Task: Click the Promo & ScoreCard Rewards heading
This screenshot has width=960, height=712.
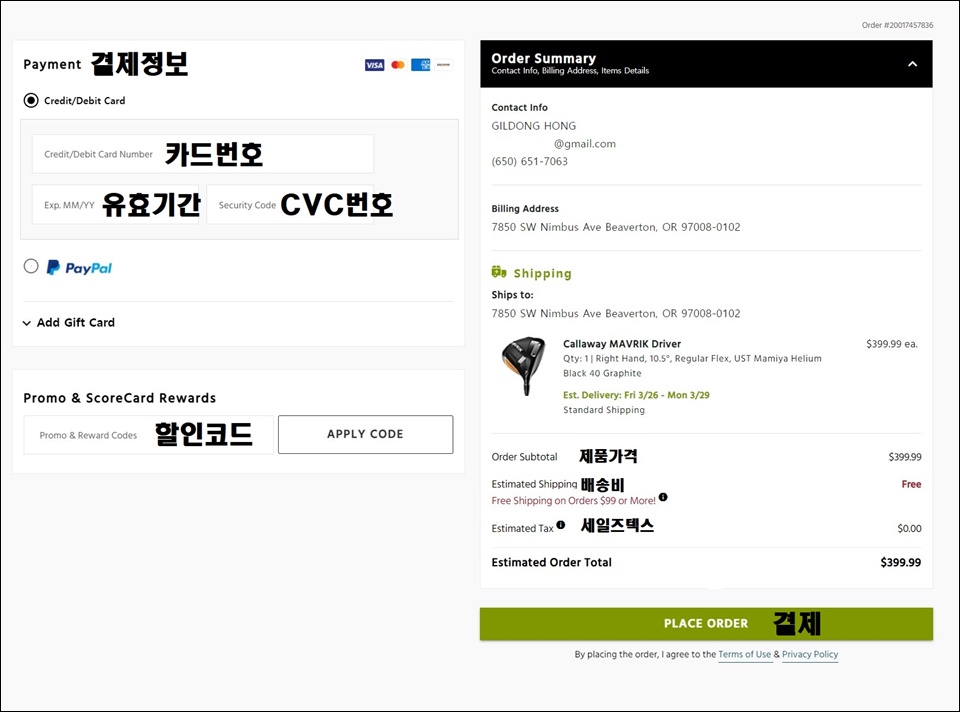Action: pyautogui.click(x=119, y=398)
